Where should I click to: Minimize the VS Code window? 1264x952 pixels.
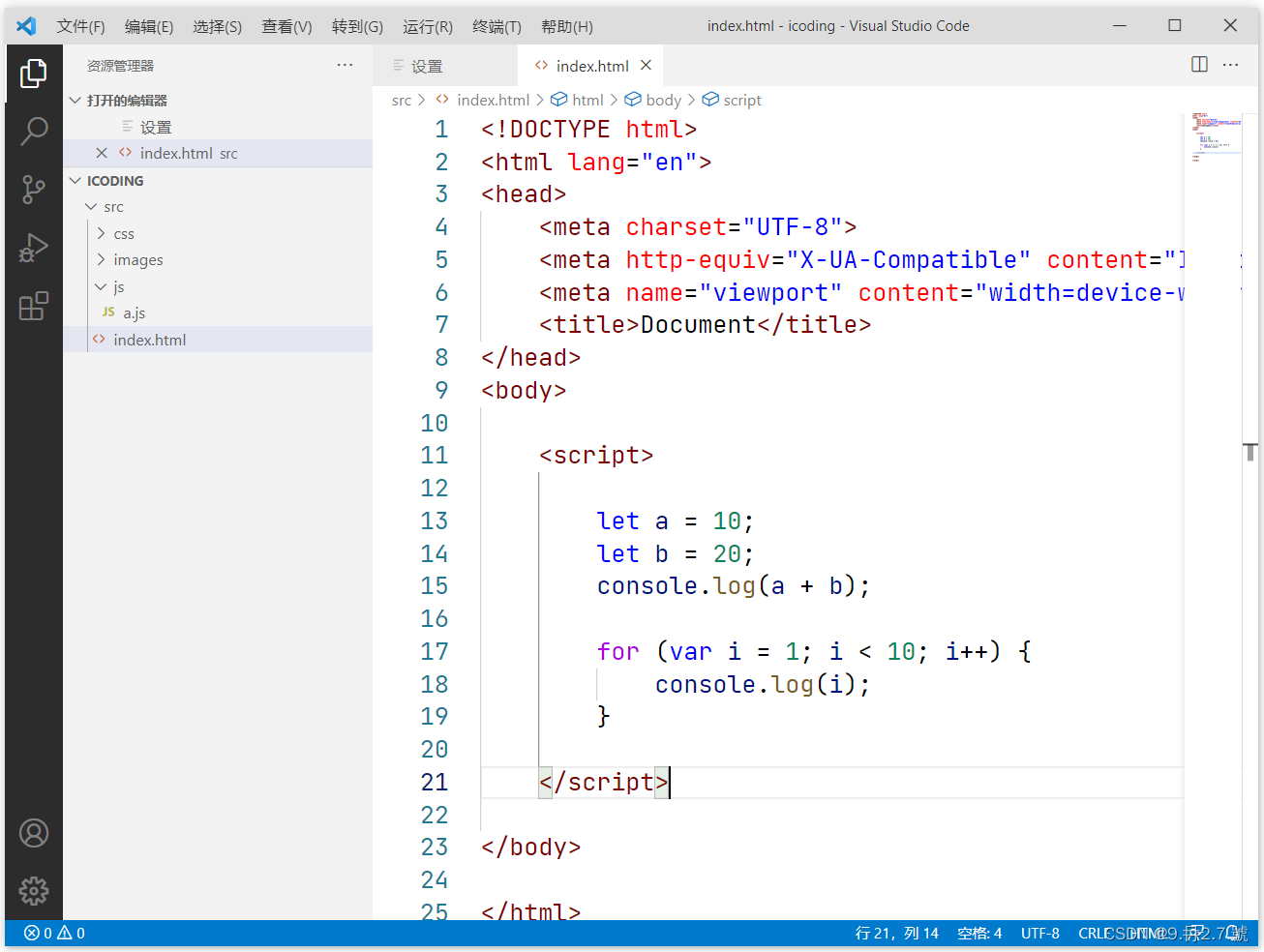point(1120,25)
